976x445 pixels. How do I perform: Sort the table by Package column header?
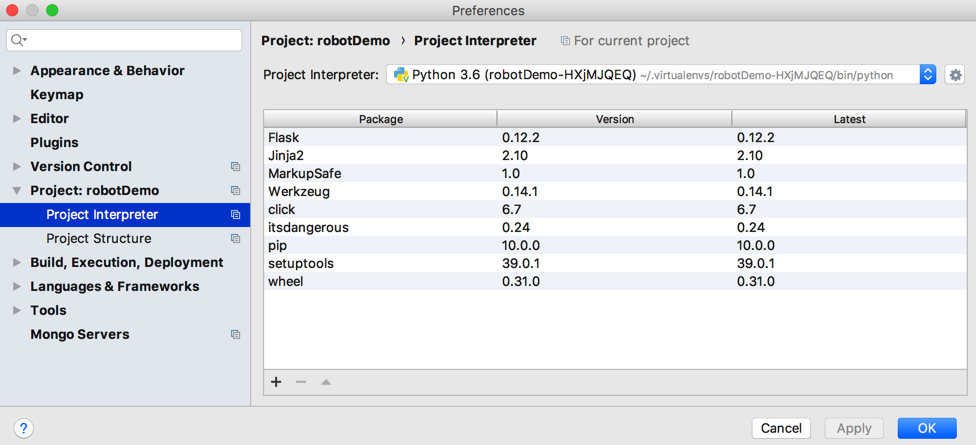(x=380, y=119)
